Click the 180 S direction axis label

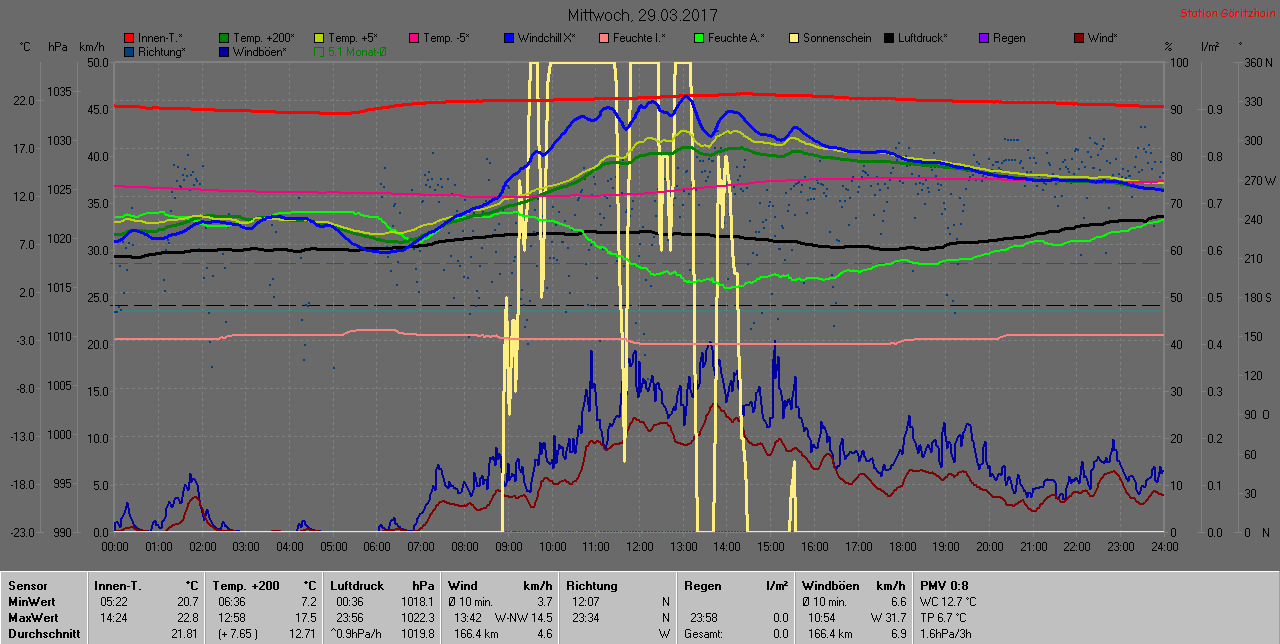point(1258,298)
